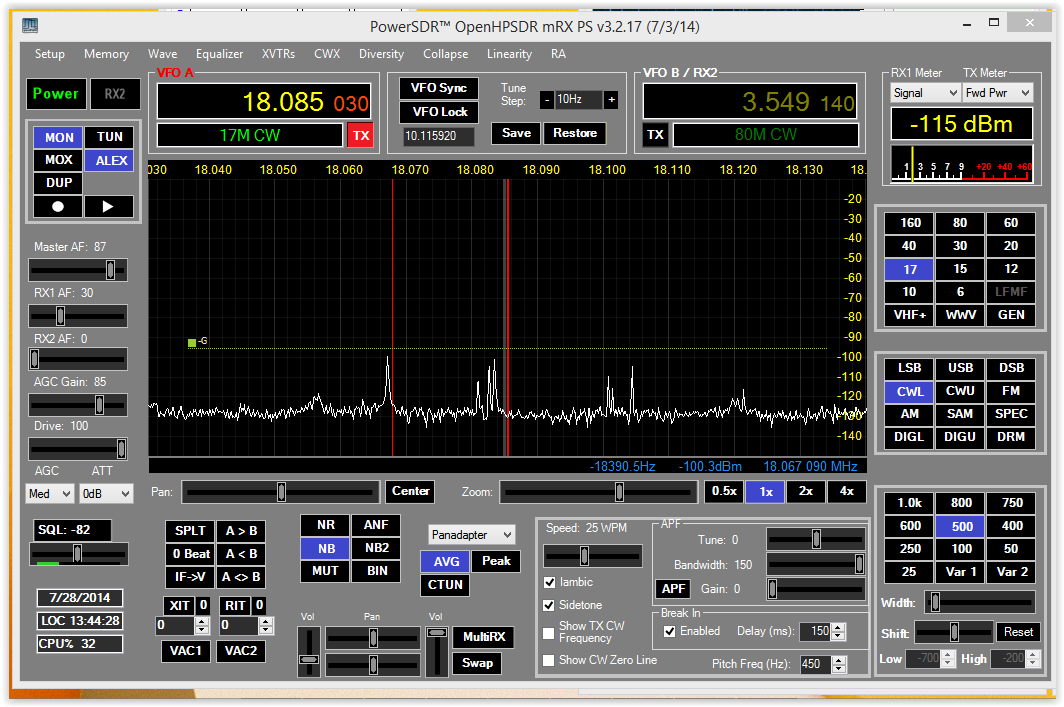
Task: Click the SPLT split button
Action: tap(190, 531)
